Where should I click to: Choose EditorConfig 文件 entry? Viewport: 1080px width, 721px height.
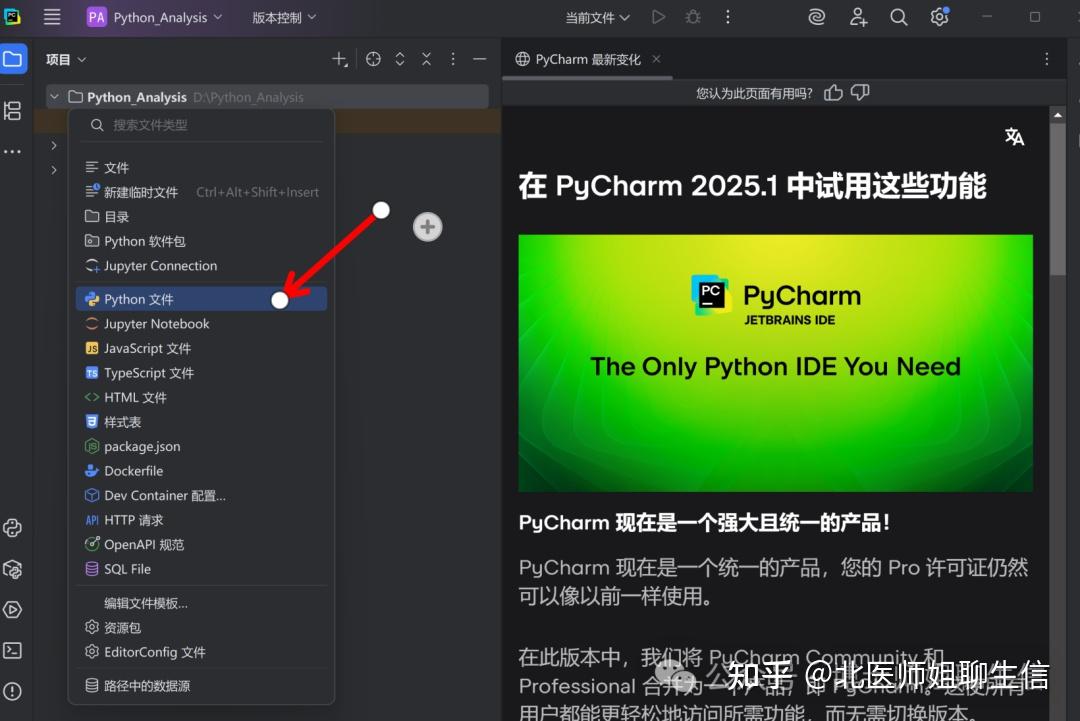point(201,652)
